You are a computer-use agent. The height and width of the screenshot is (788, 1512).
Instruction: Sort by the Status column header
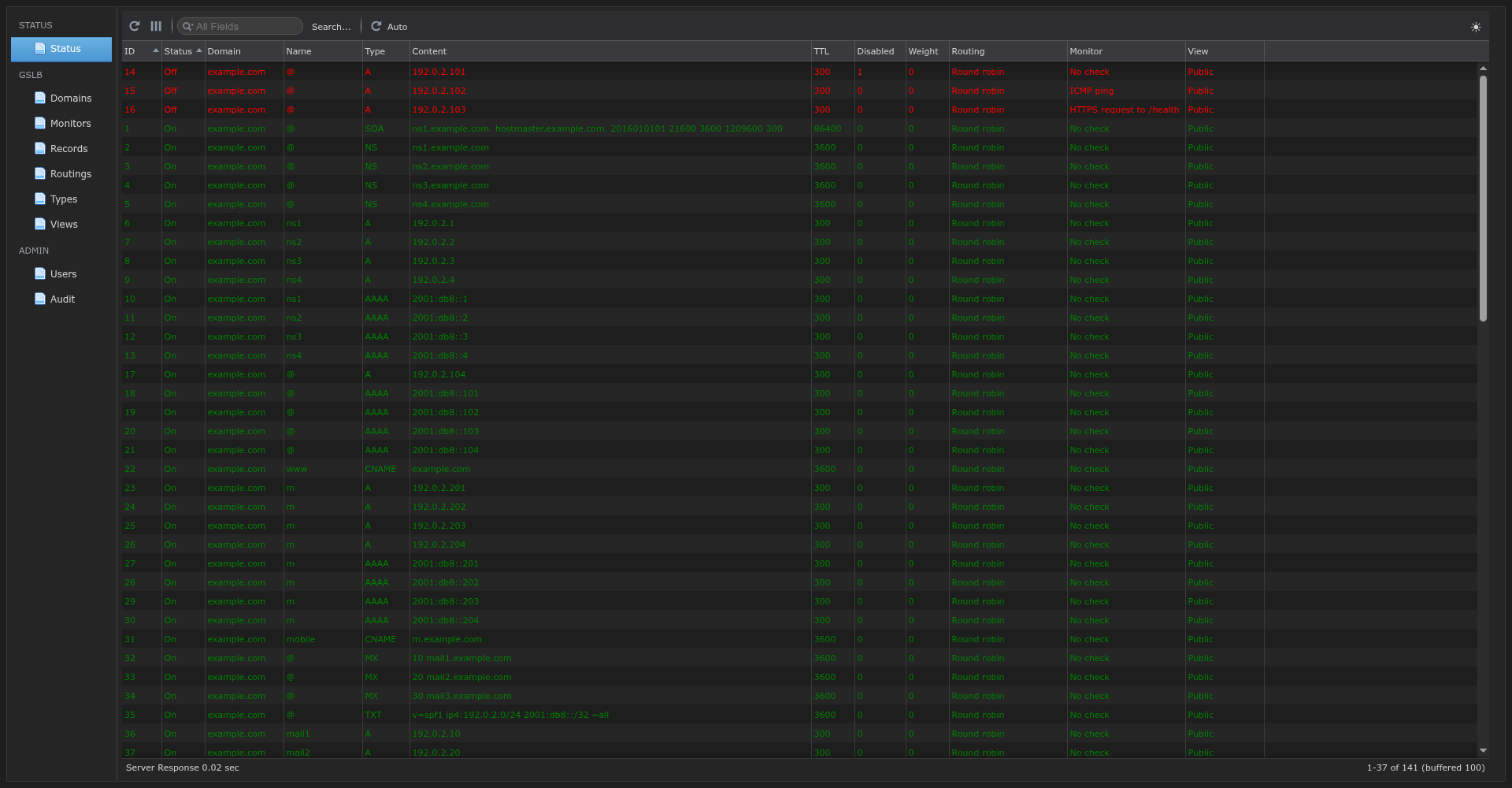pos(183,51)
